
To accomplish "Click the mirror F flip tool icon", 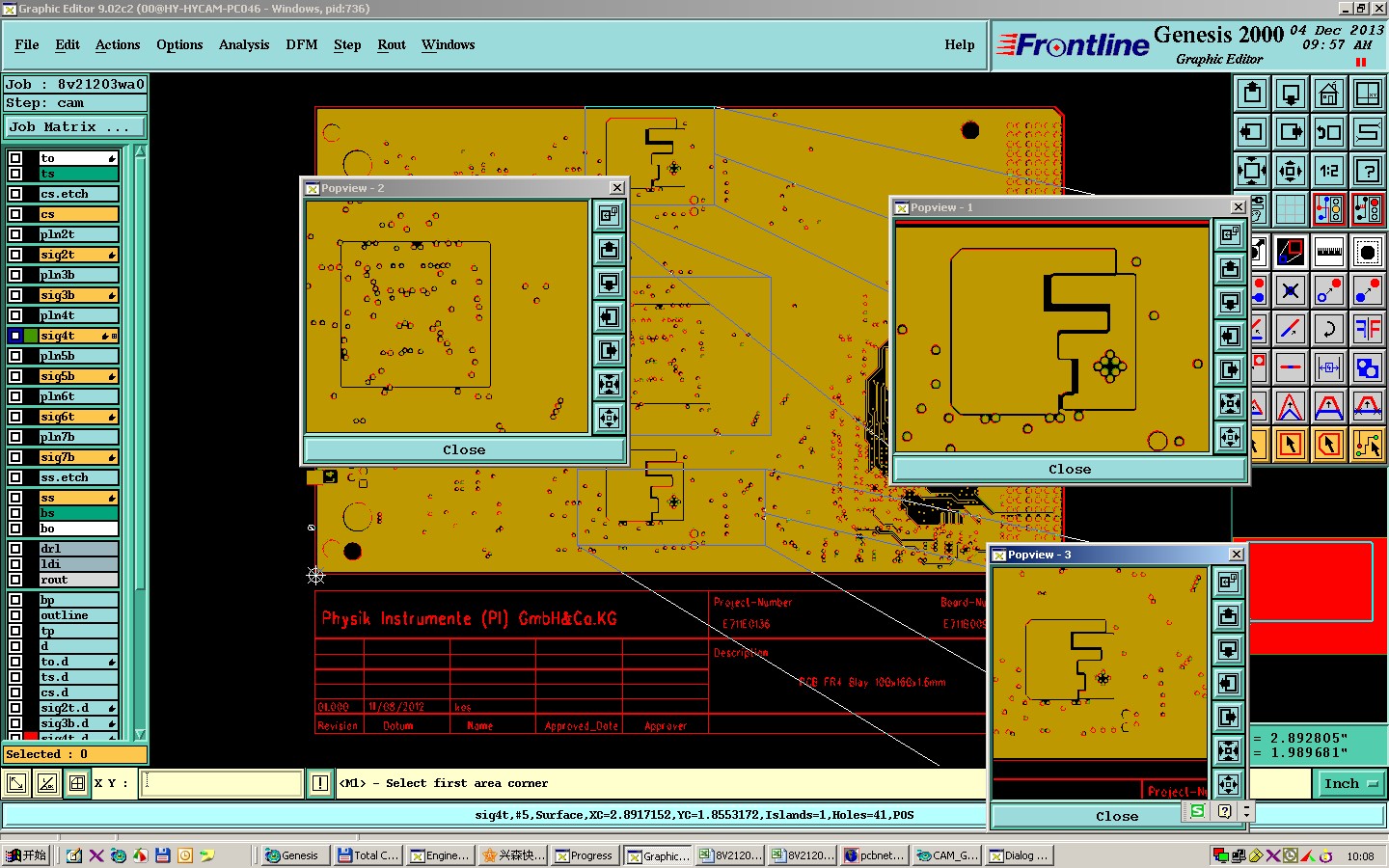I will pyautogui.click(x=1368, y=329).
